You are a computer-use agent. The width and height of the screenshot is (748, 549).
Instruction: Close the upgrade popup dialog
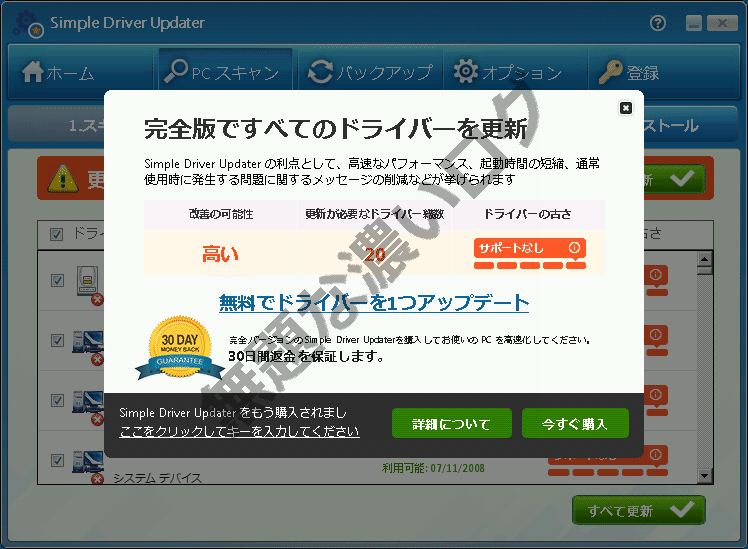(625, 108)
